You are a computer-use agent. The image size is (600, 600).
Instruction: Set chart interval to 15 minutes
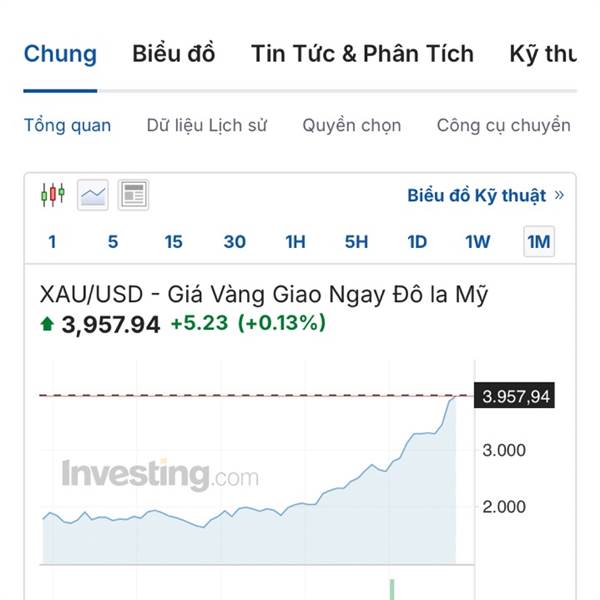click(174, 242)
